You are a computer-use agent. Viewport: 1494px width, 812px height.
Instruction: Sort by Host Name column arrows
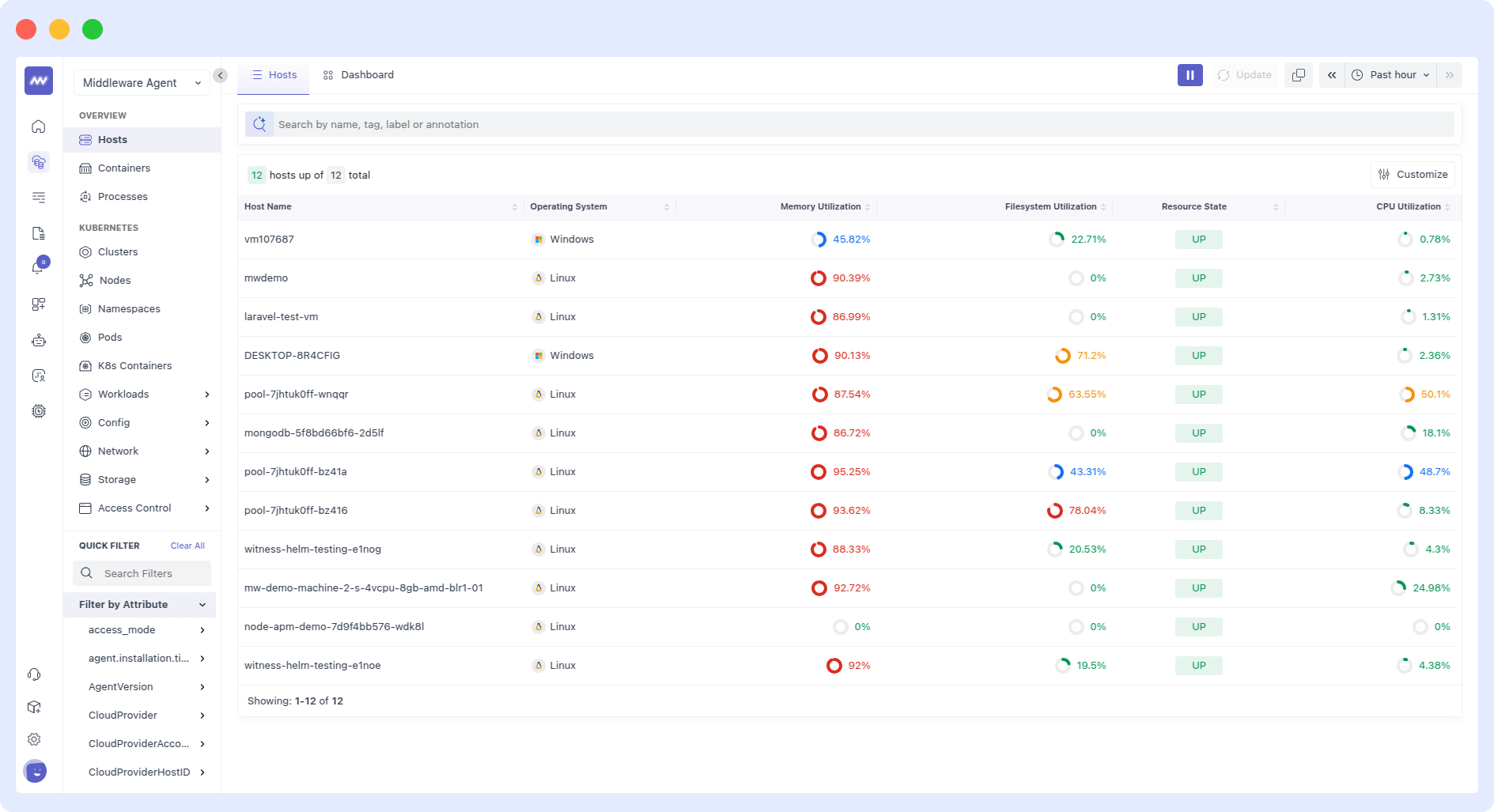[x=515, y=207]
